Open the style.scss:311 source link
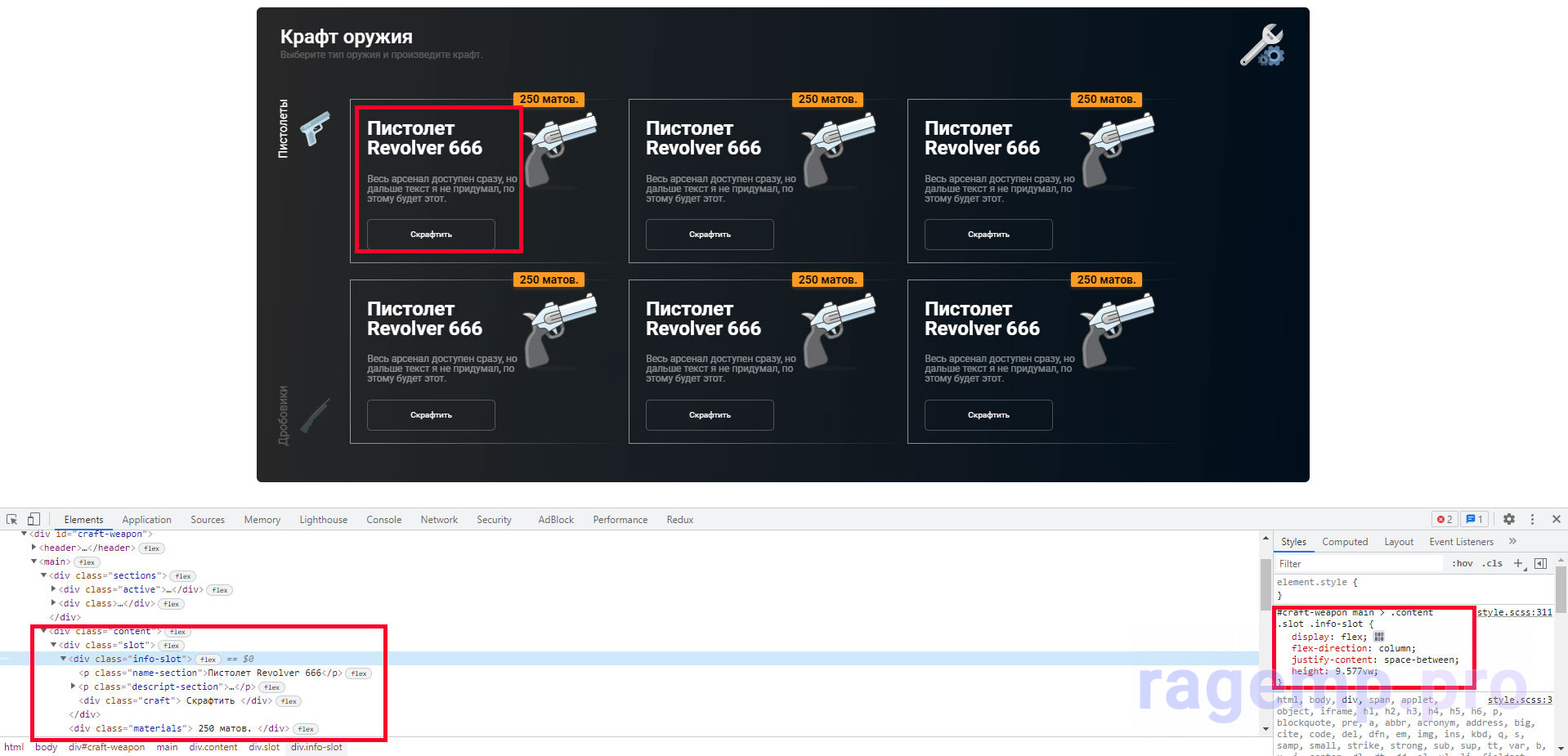This screenshot has width=1568, height=756. tap(1514, 612)
